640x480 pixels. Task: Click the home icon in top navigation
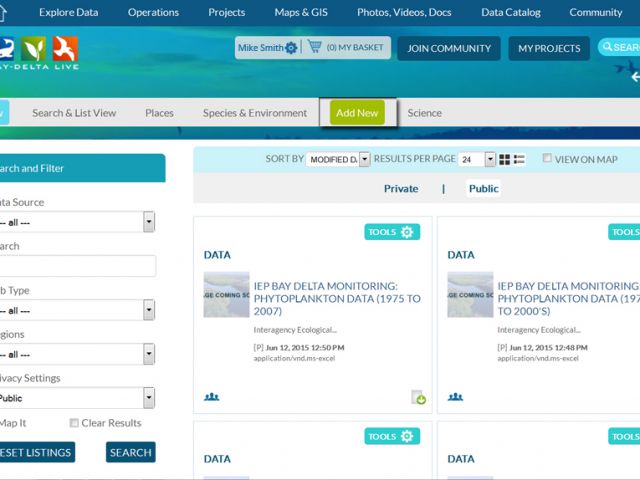3,13
